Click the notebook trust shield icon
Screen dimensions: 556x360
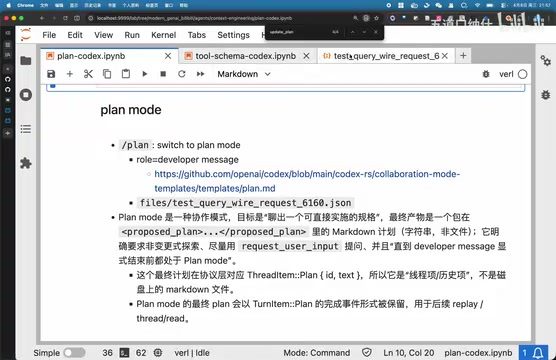[367, 353]
